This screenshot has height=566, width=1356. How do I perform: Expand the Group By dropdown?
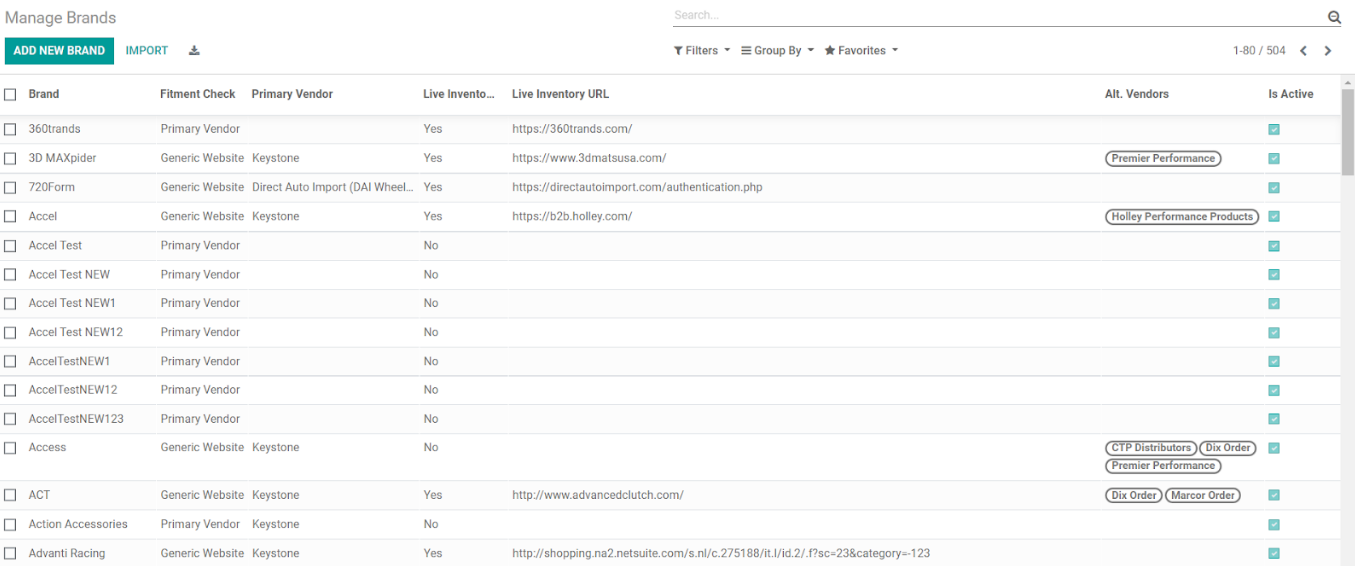778,51
